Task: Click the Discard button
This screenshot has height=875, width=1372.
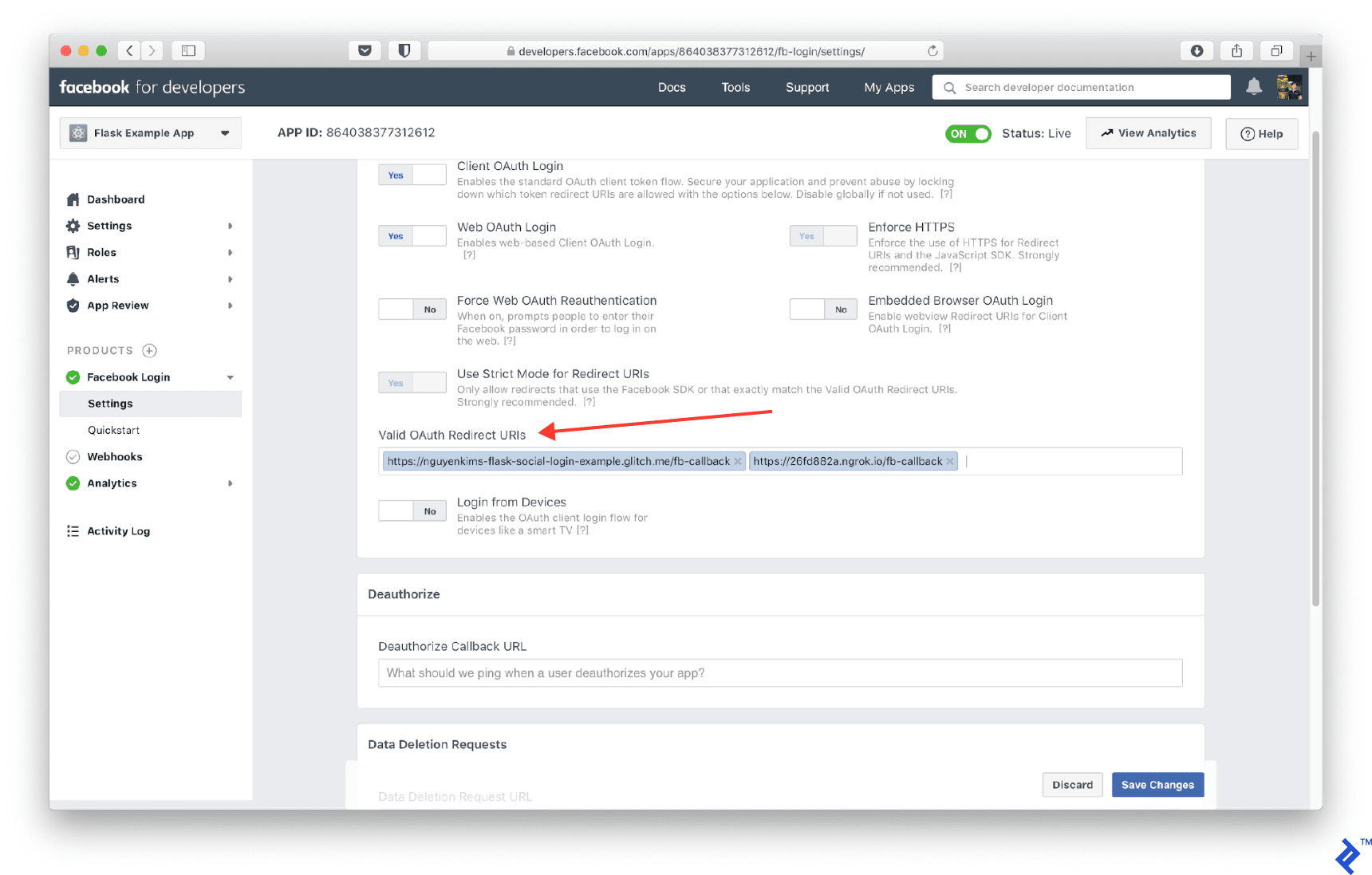Action: (1072, 784)
